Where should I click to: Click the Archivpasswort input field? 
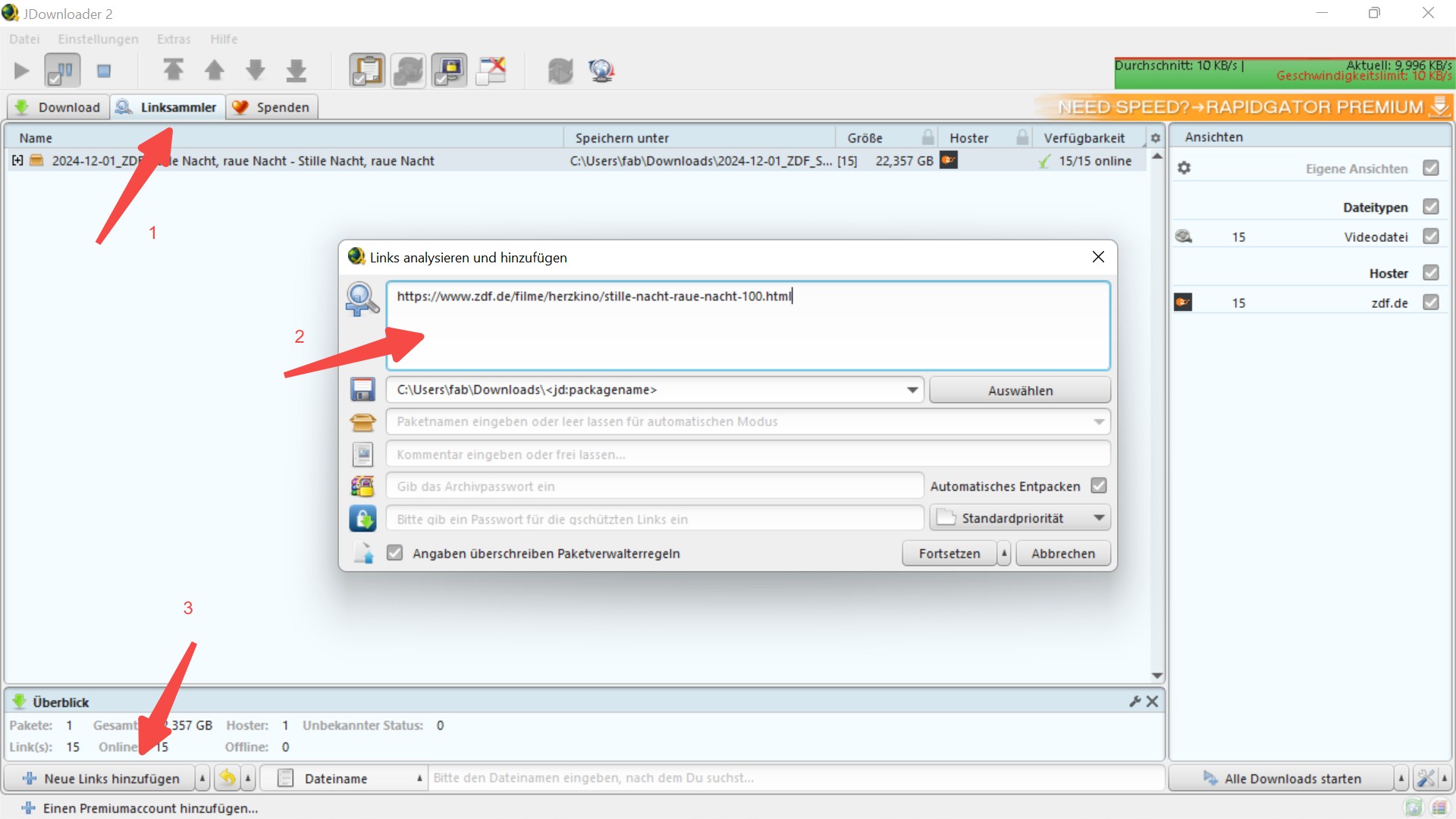pos(654,486)
